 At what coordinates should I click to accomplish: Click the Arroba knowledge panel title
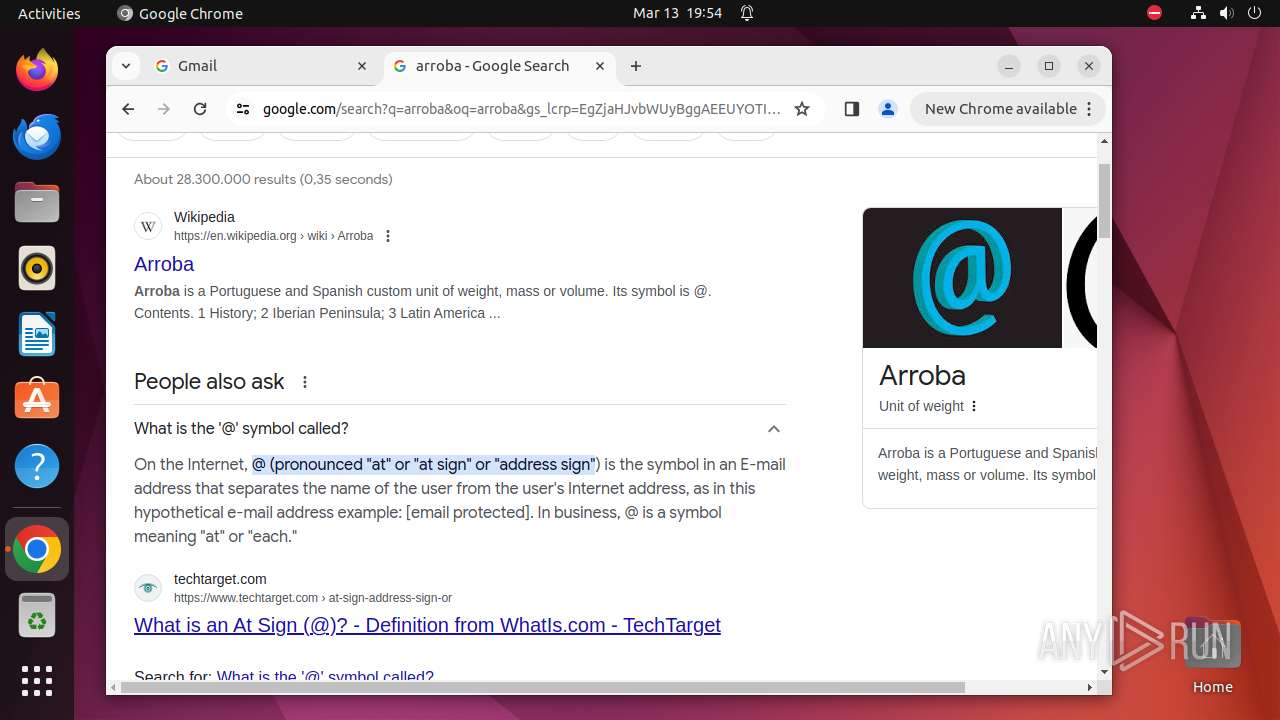point(922,375)
